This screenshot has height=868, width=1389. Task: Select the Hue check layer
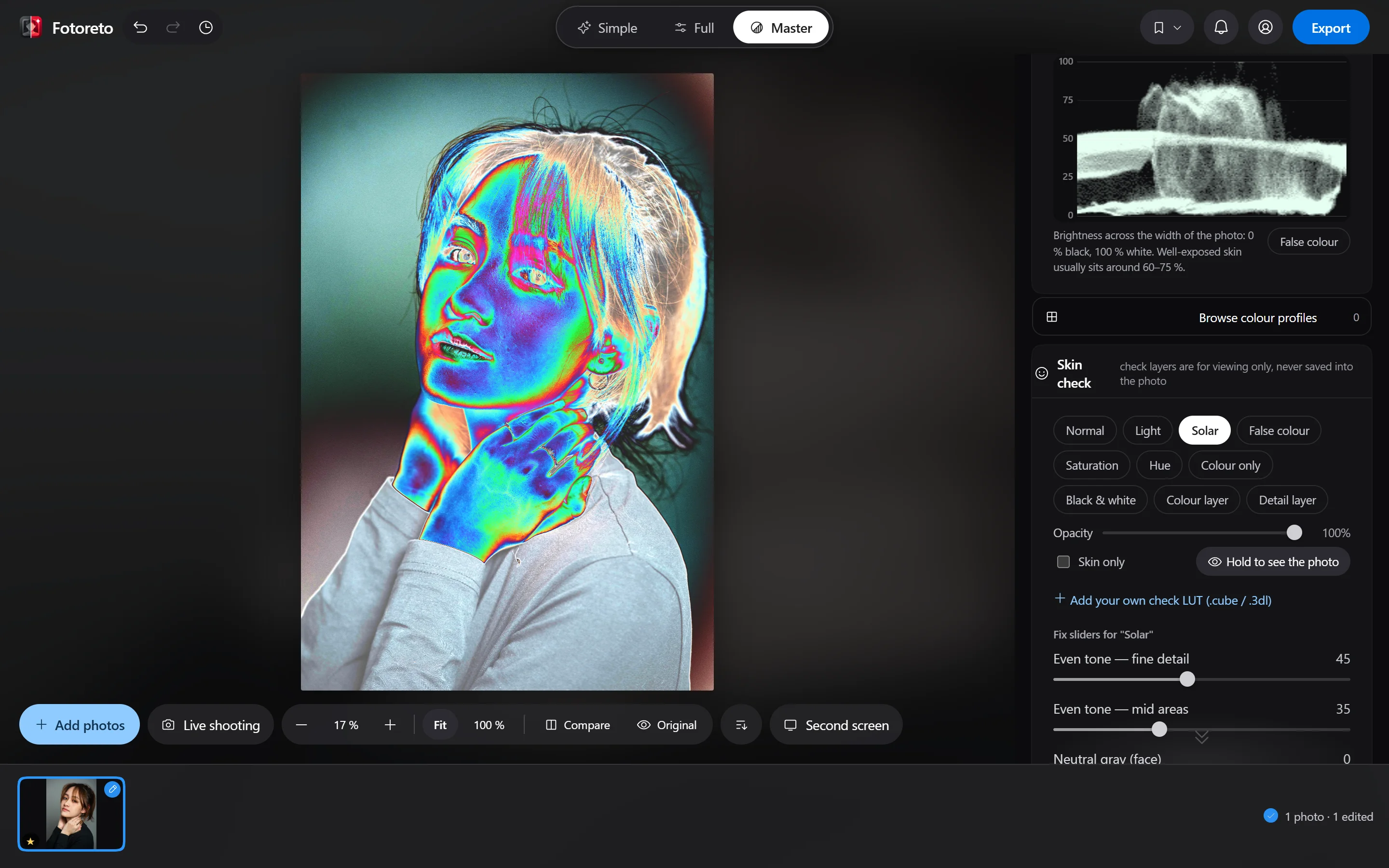tap(1159, 465)
